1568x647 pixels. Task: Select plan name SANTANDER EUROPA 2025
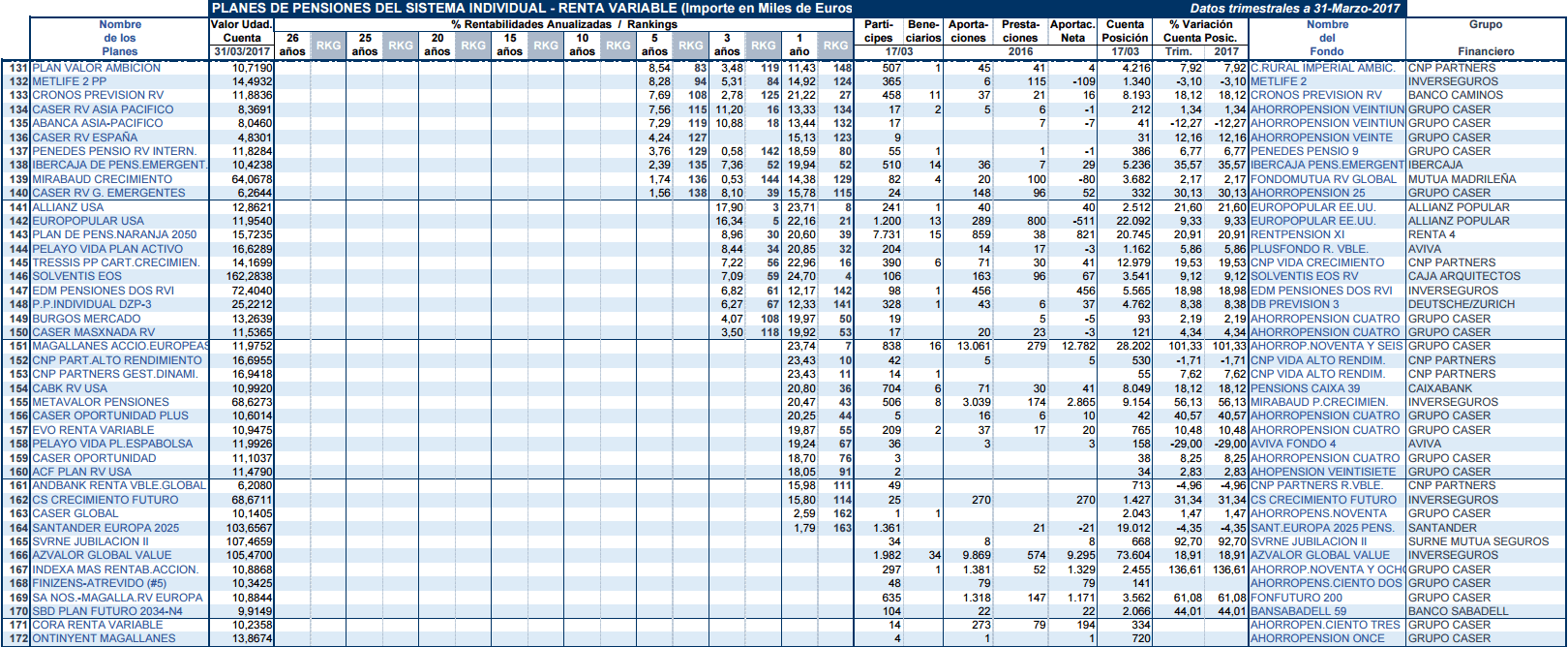(x=106, y=528)
